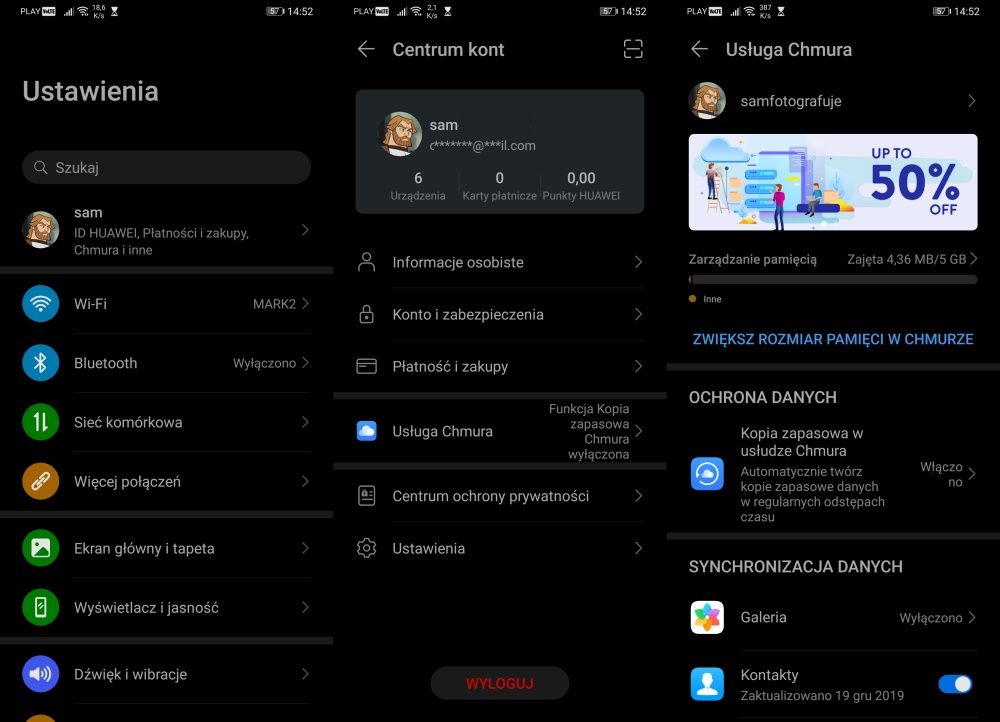Open Wyświetlacz i jasność entry
Viewport: 1000px width, 722px height.
coord(166,607)
